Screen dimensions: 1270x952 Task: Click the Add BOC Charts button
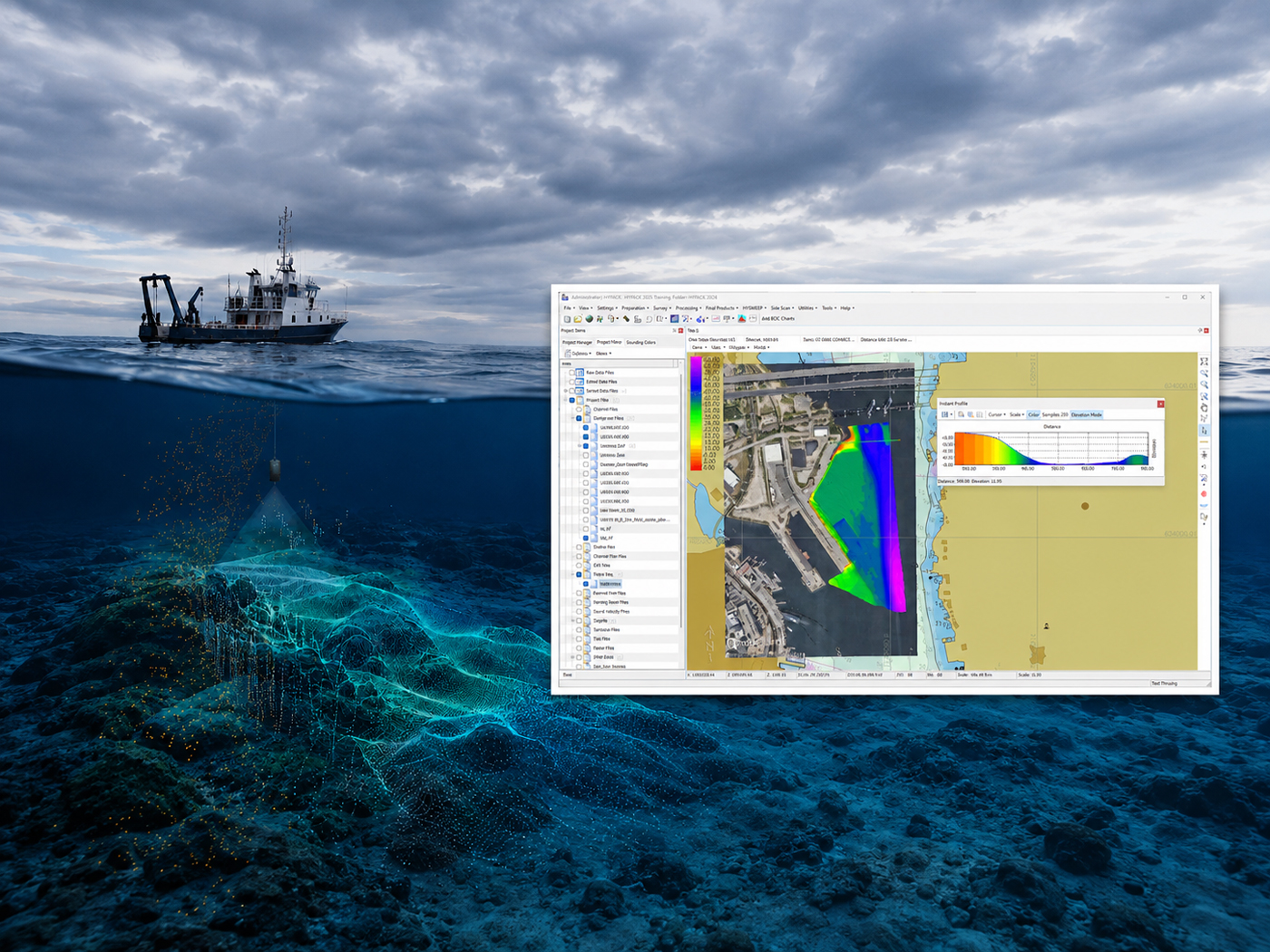coord(777,319)
